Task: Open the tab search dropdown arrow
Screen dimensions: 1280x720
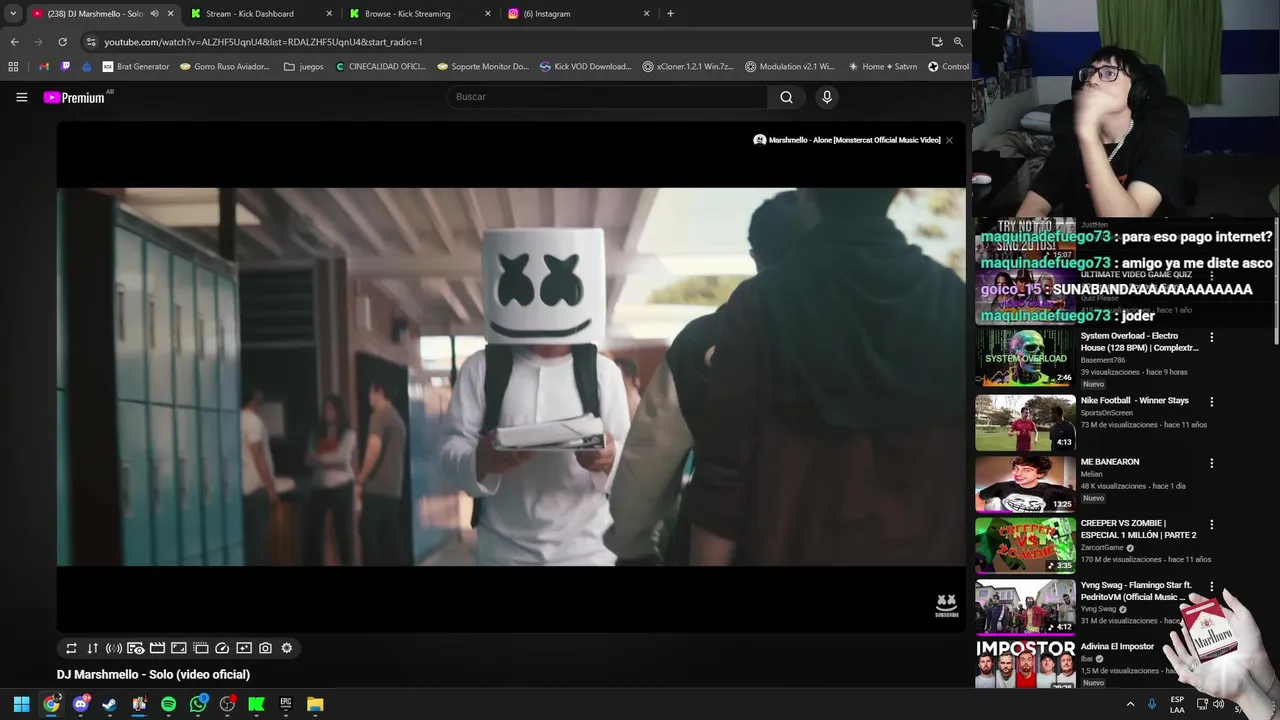Action: pyautogui.click(x=12, y=14)
